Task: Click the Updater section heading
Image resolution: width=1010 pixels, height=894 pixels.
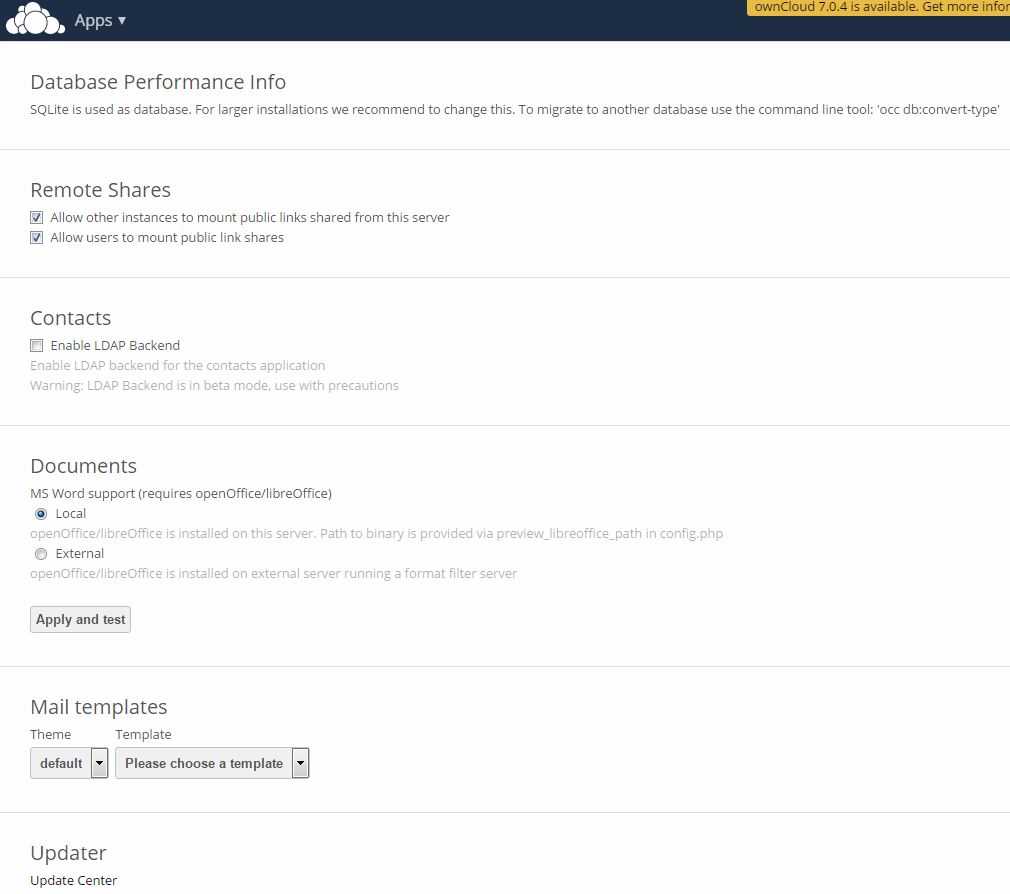Action: coord(68,853)
